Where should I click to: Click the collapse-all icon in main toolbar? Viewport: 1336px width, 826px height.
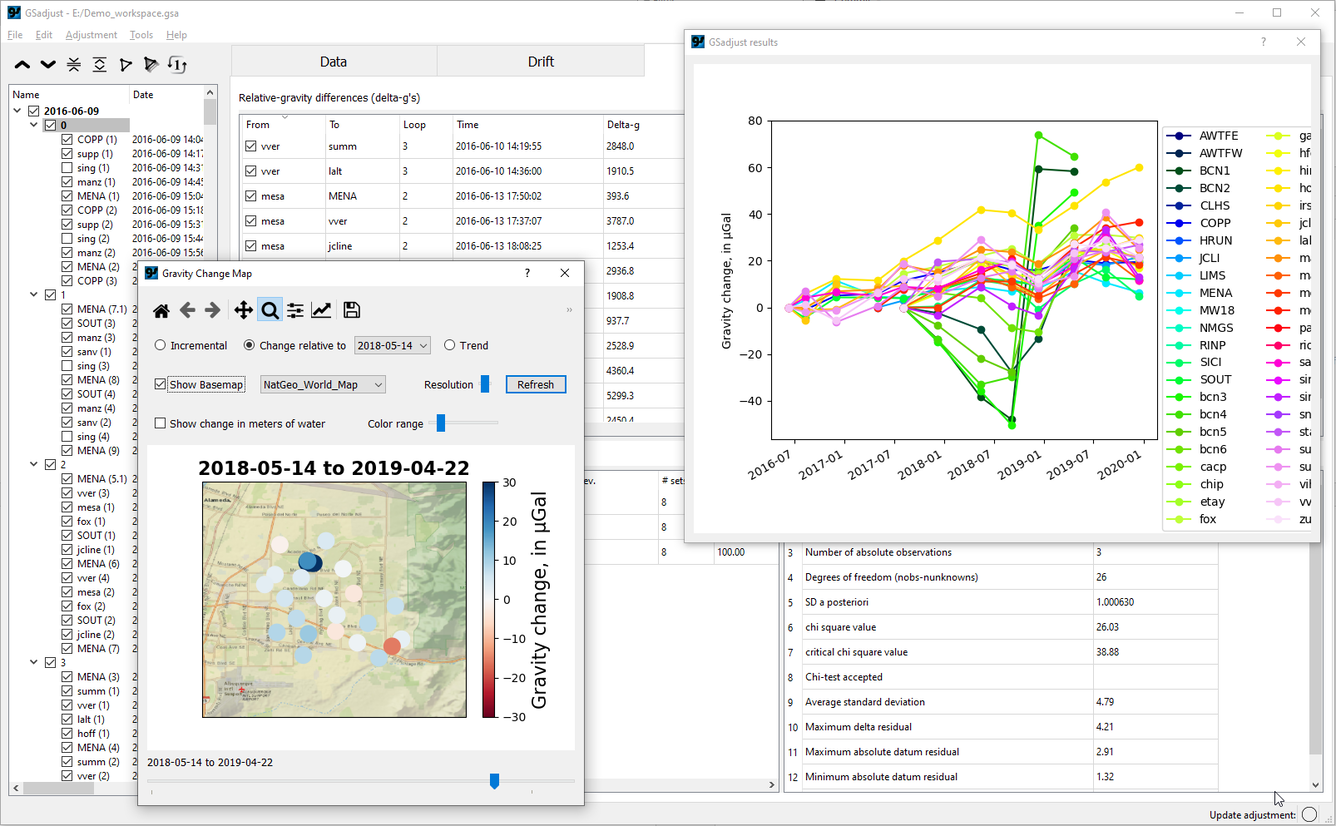click(72, 64)
